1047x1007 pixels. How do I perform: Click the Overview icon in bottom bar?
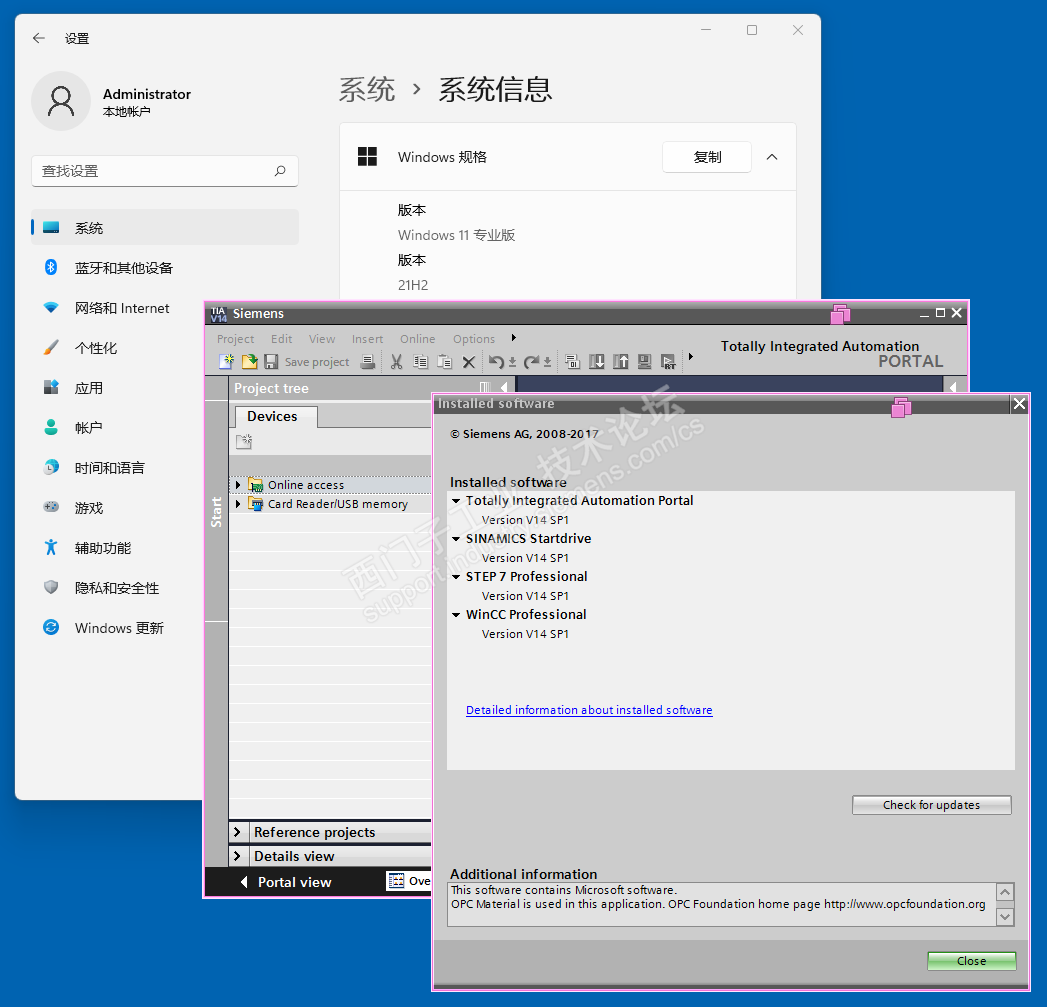coord(397,881)
